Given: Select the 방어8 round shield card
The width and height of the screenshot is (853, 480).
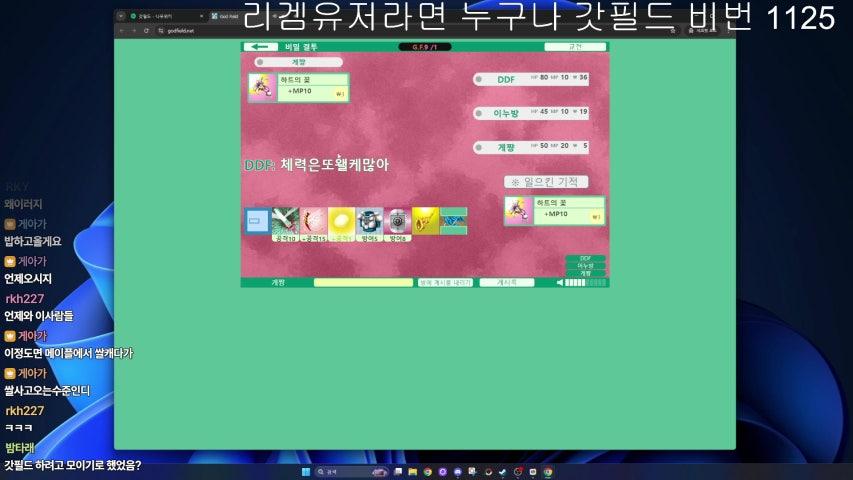Looking at the screenshot, I should [x=398, y=224].
